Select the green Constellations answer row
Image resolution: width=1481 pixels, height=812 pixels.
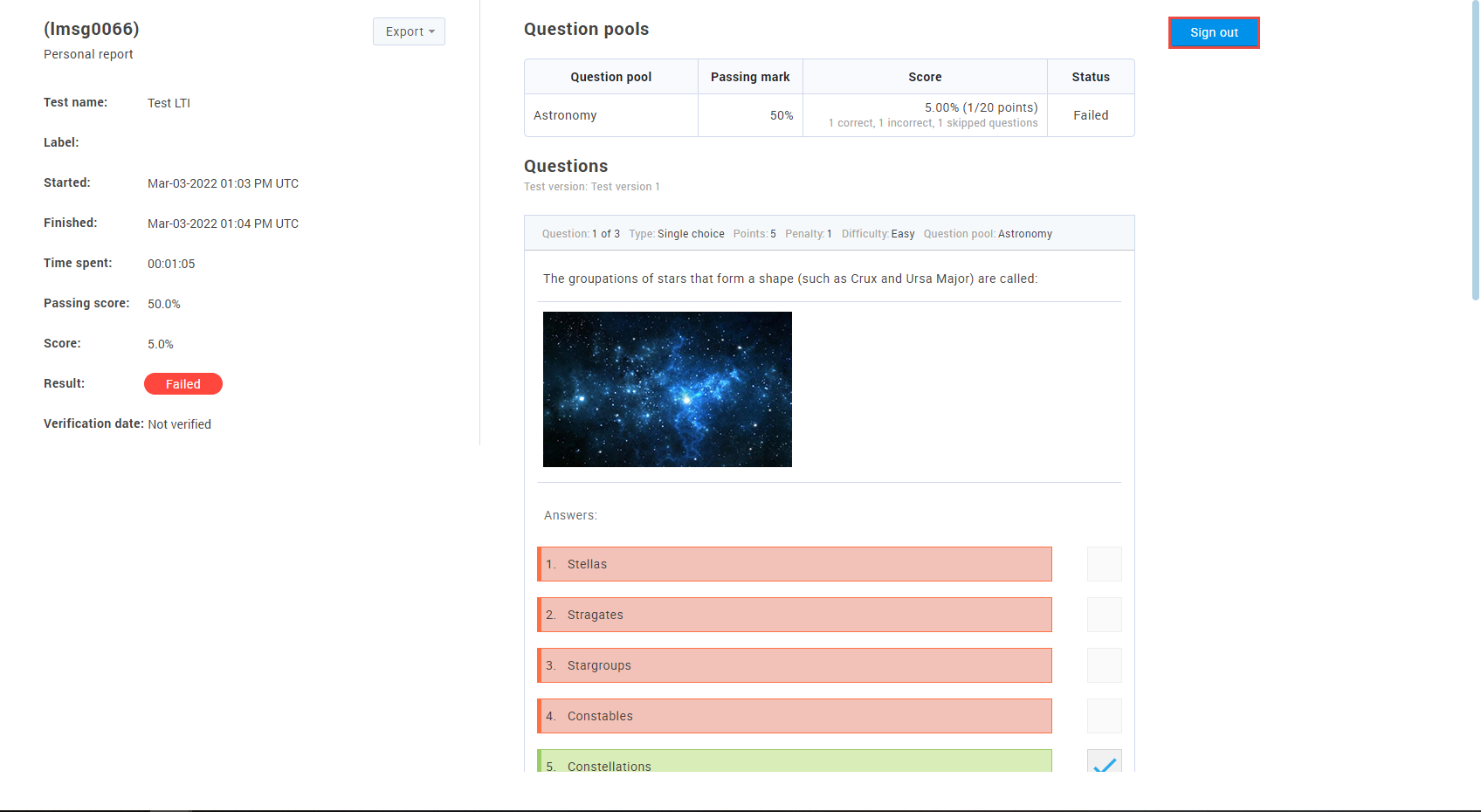point(795,761)
